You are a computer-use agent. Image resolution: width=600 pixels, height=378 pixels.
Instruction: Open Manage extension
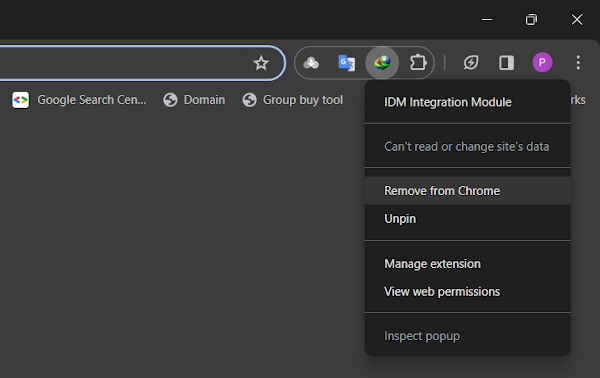(x=468, y=264)
